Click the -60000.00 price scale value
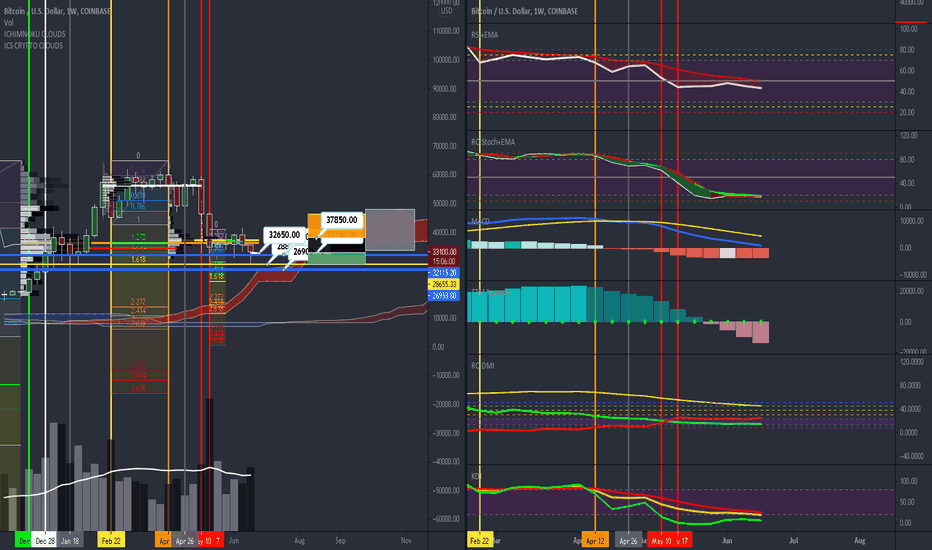This screenshot has width=932, height=550. 446,519
